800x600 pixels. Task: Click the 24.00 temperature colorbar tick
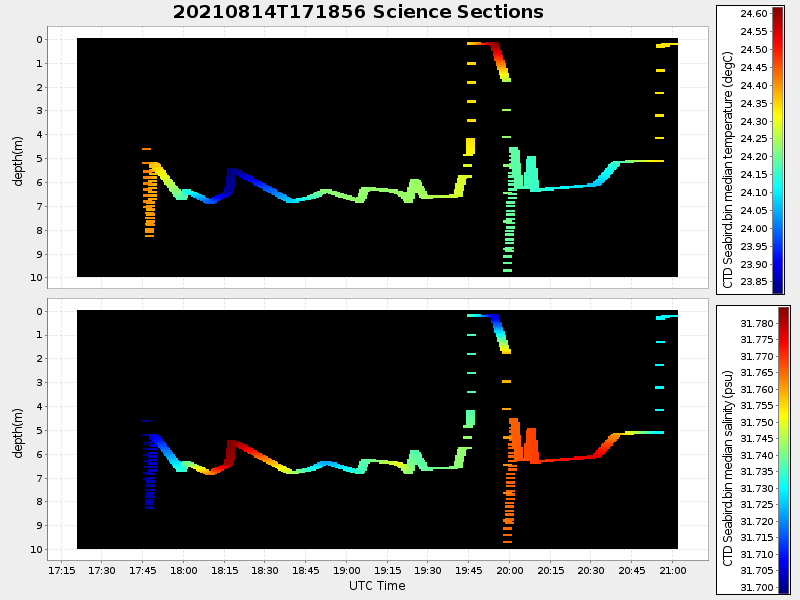(754, 229)
